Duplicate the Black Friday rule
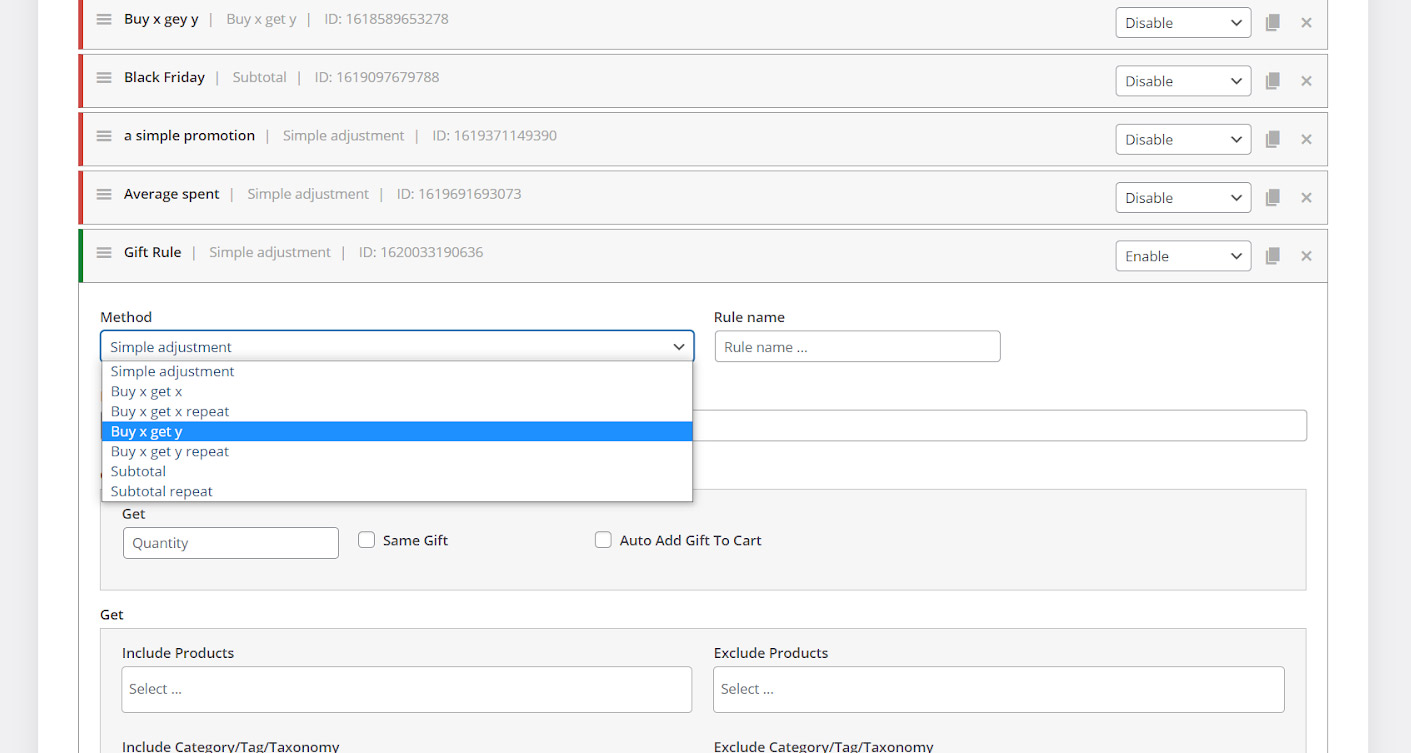The width and height of the screenshot is (1411, 753). pos(1272,81)
